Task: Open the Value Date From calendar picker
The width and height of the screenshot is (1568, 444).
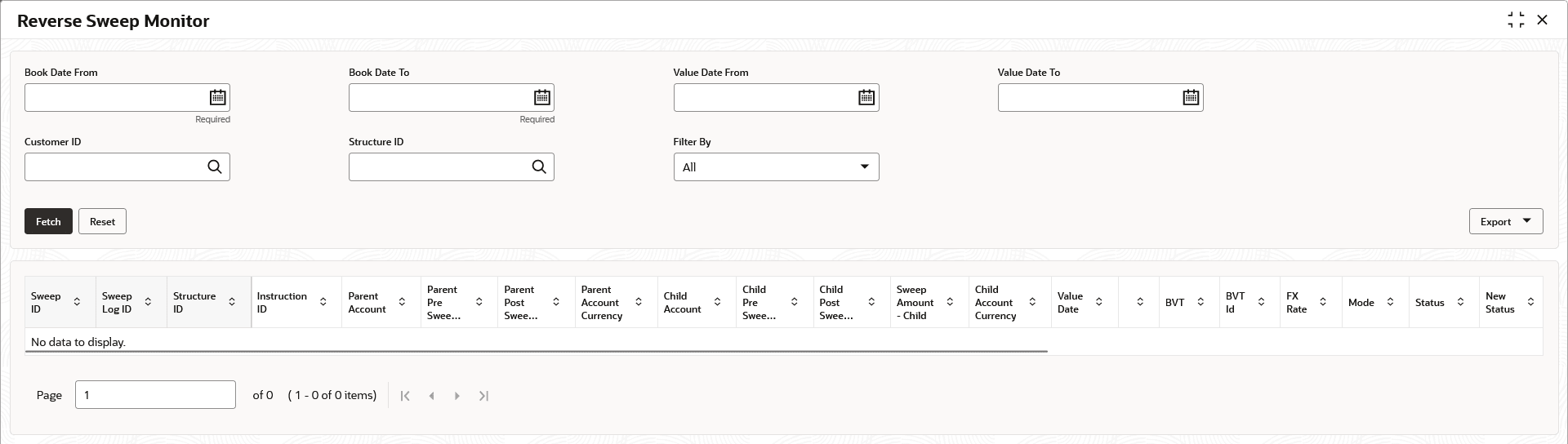Action: (x=866, y=98)
